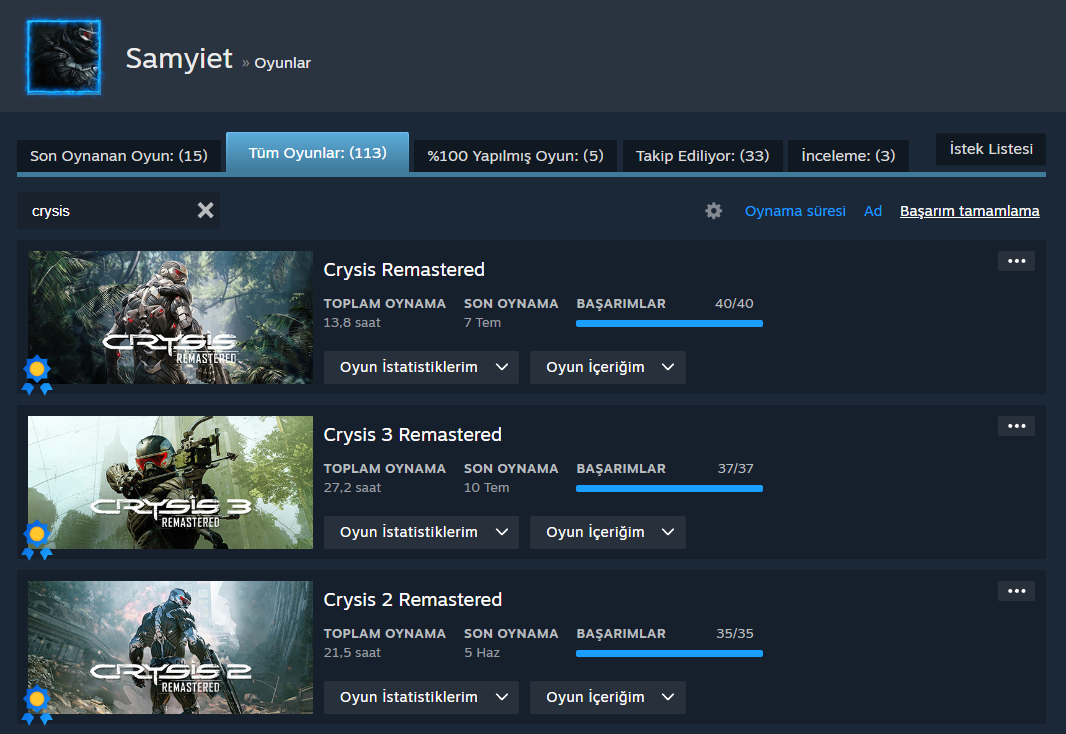Image resolution: width=1066 pixels, height=734 pixels.
Task: Switch to Takip Ediliyor tab
Action: pos(702,156)
